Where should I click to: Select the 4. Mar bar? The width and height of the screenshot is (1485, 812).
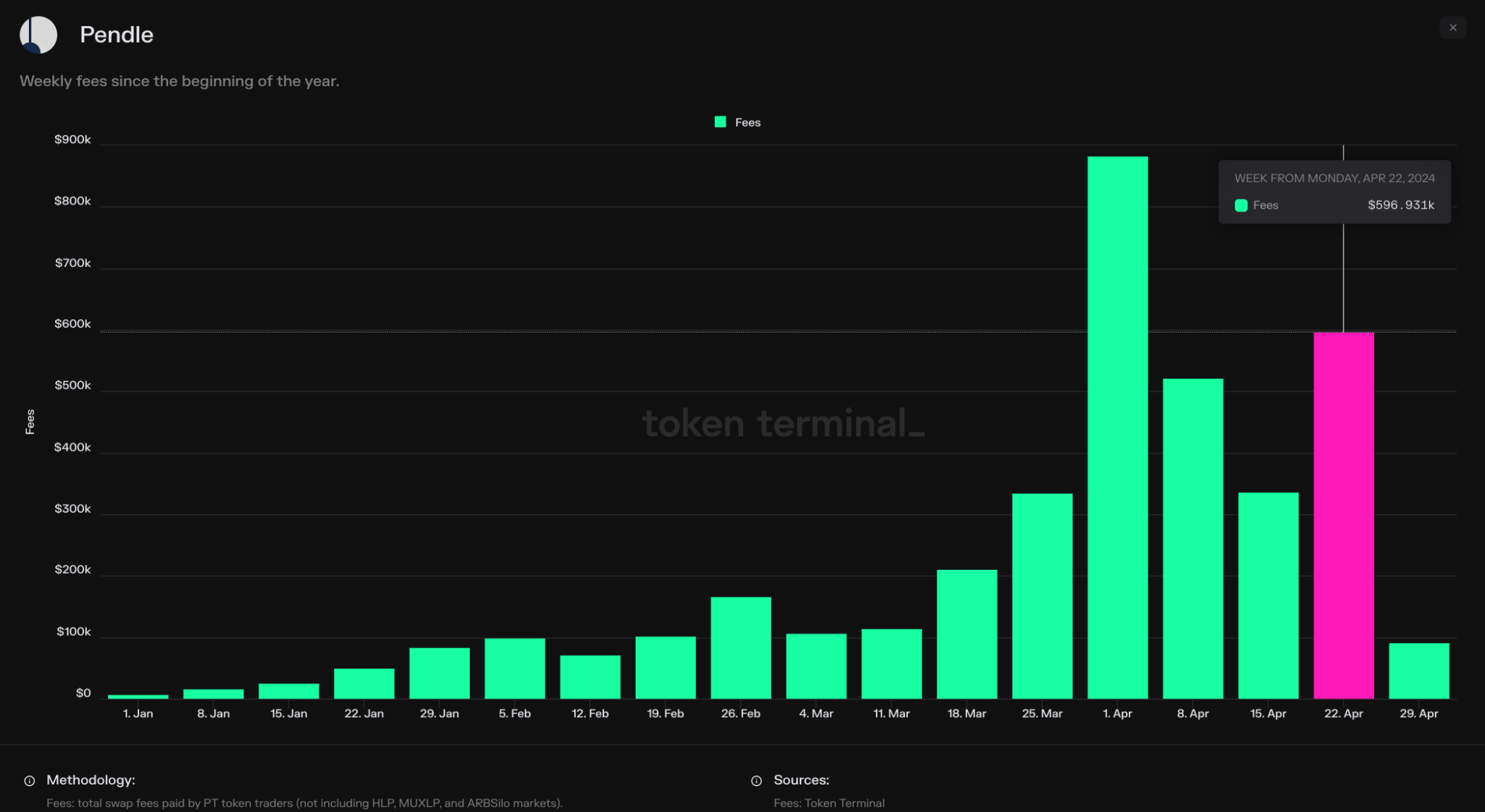coord(816,666)
